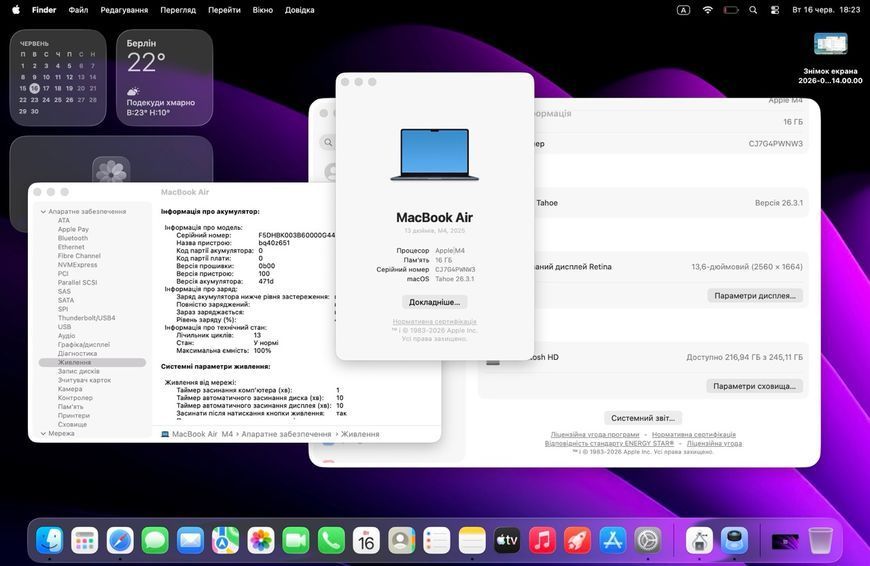Screen dimensions: 870x566
Task: Collapse the Мережа section in sidebar
Action: point(43,433)
